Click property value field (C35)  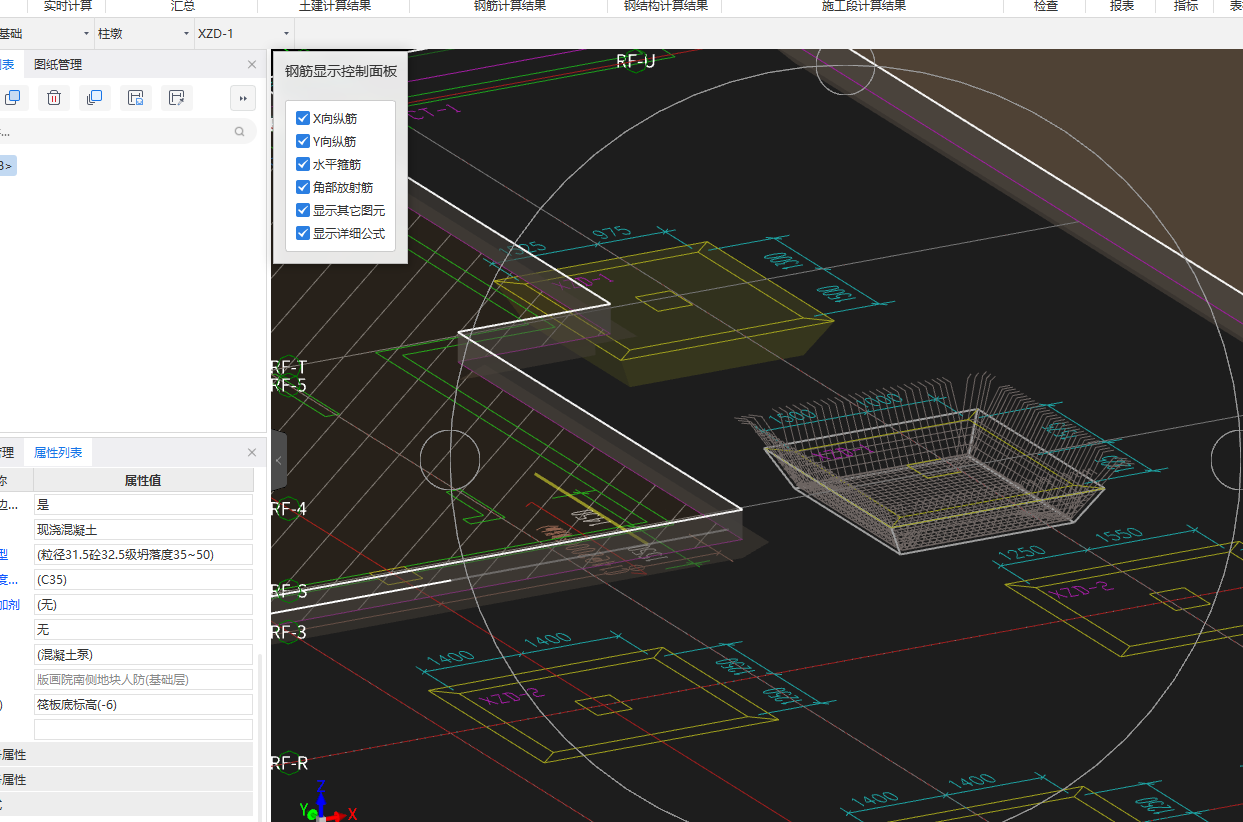click(x=143, y=579)
